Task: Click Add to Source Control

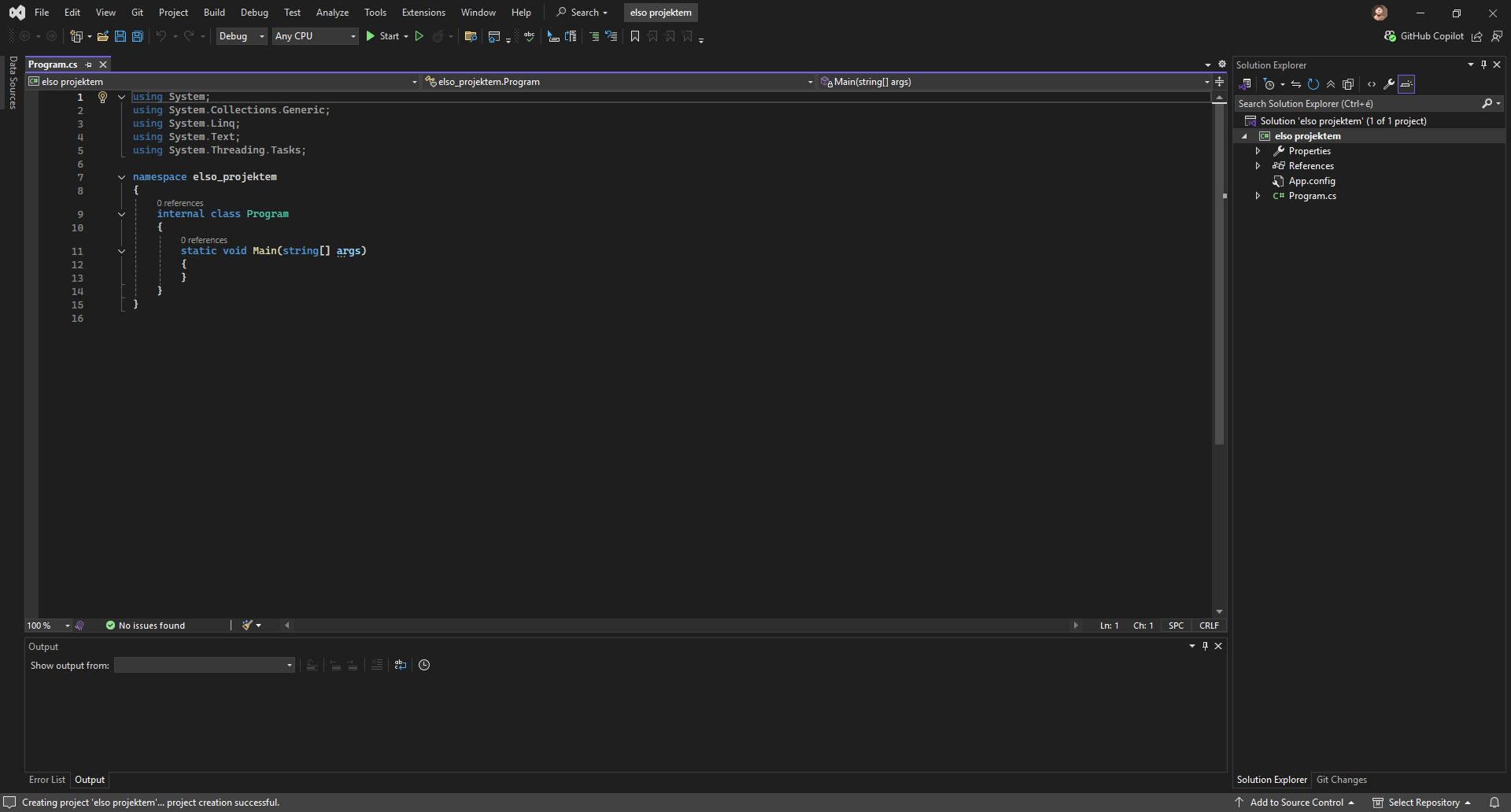Action: [1296, 803]
